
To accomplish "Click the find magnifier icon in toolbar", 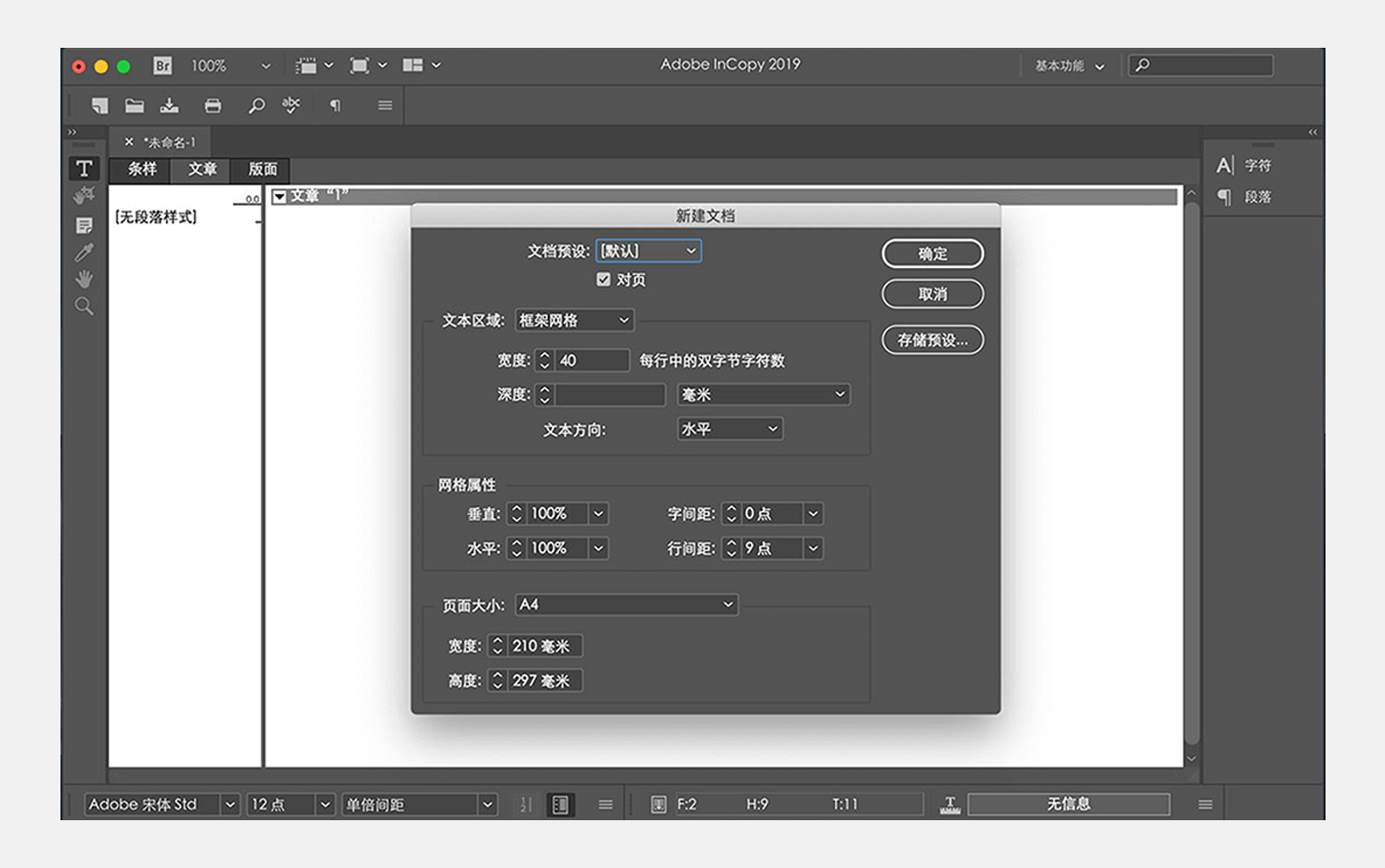I will pos(257,105).
